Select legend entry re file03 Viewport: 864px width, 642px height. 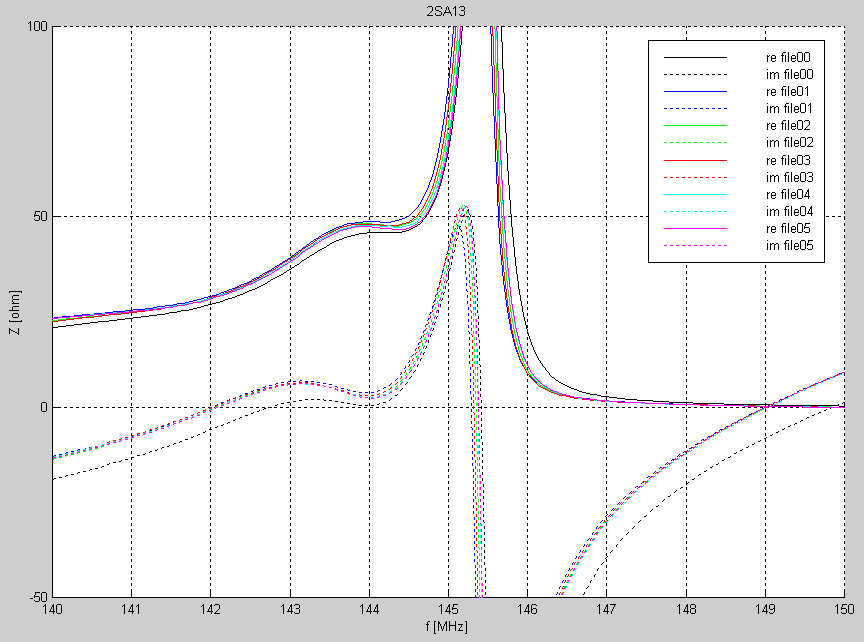(x=788, y=160)
